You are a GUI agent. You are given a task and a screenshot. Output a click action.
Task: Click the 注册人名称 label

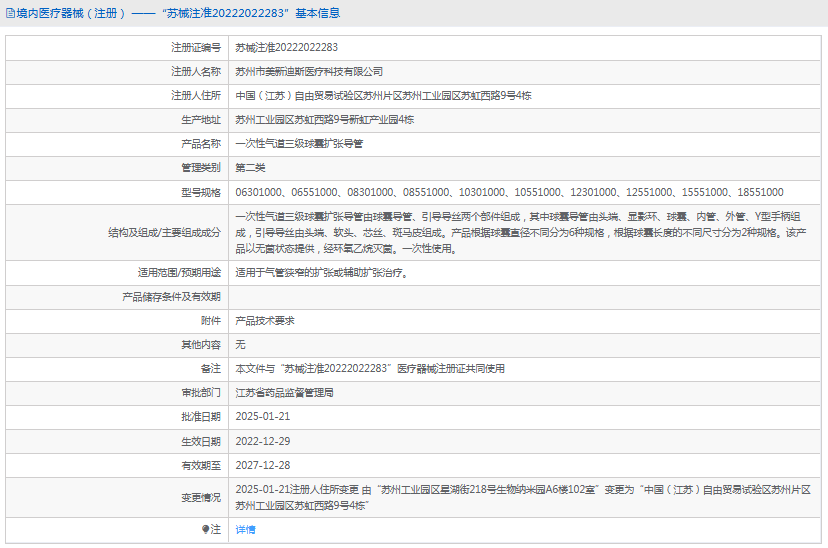click(x=195, y=71)
